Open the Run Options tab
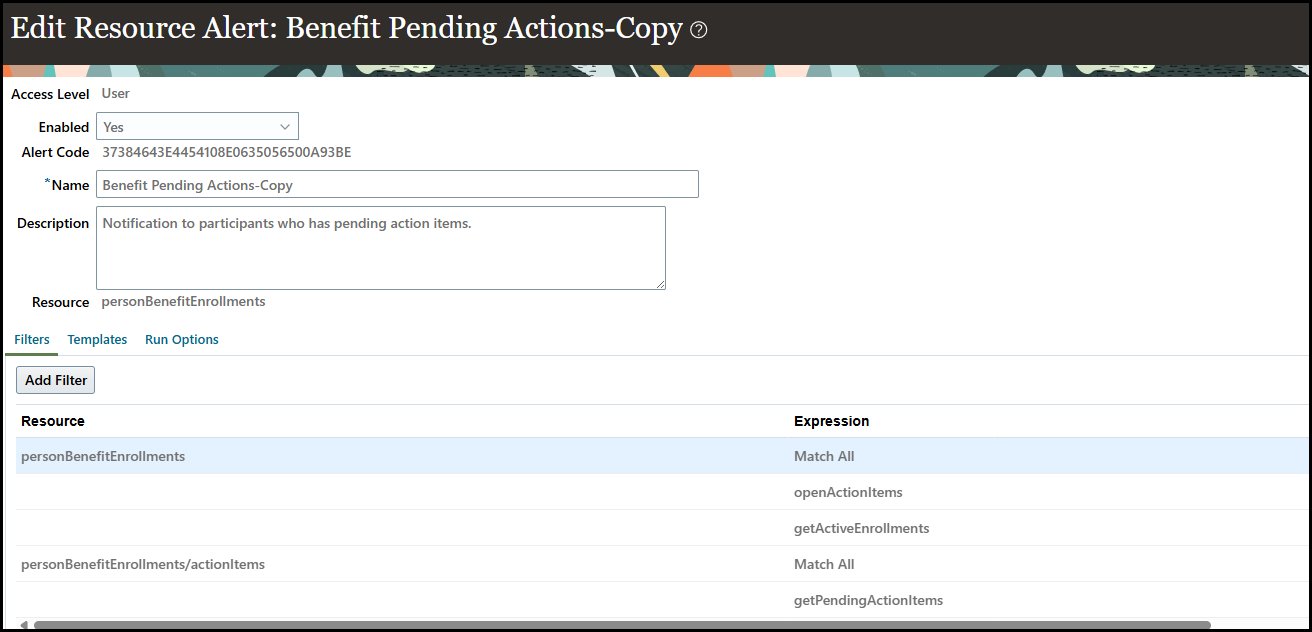 point(181,339)
